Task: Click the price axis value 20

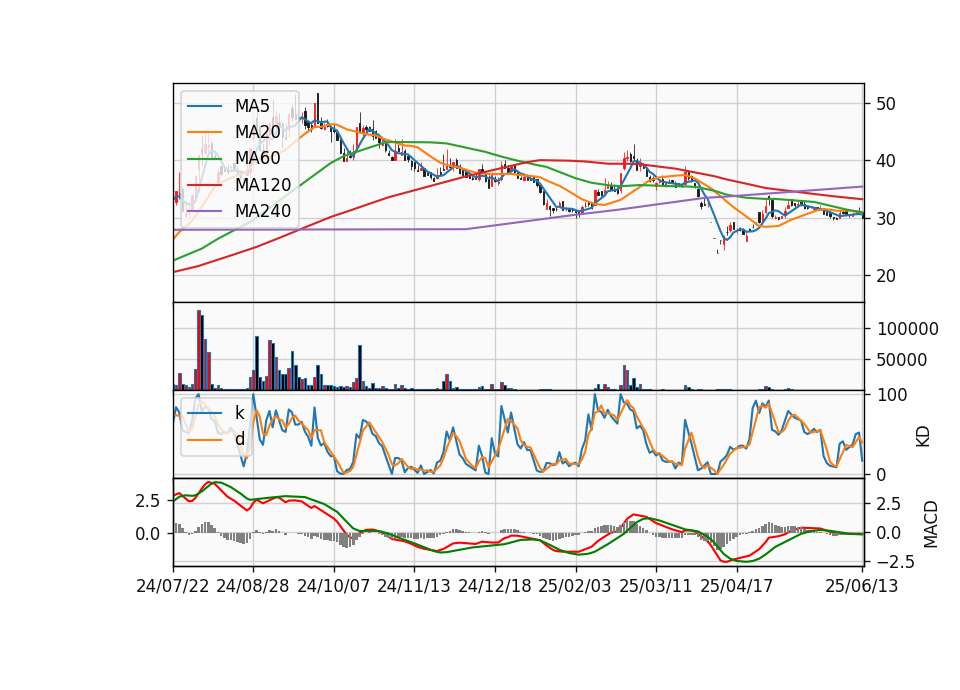Action: click(886, 276)
